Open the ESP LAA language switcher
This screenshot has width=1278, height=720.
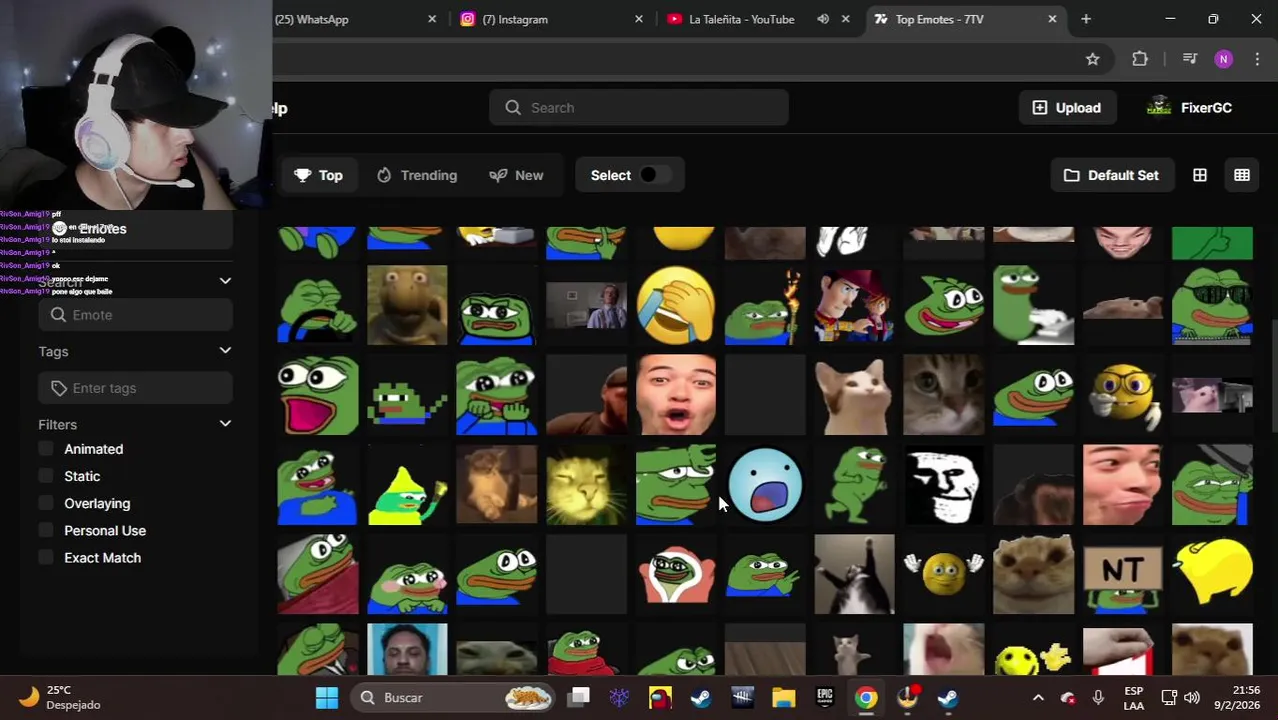click(1133, 698)
